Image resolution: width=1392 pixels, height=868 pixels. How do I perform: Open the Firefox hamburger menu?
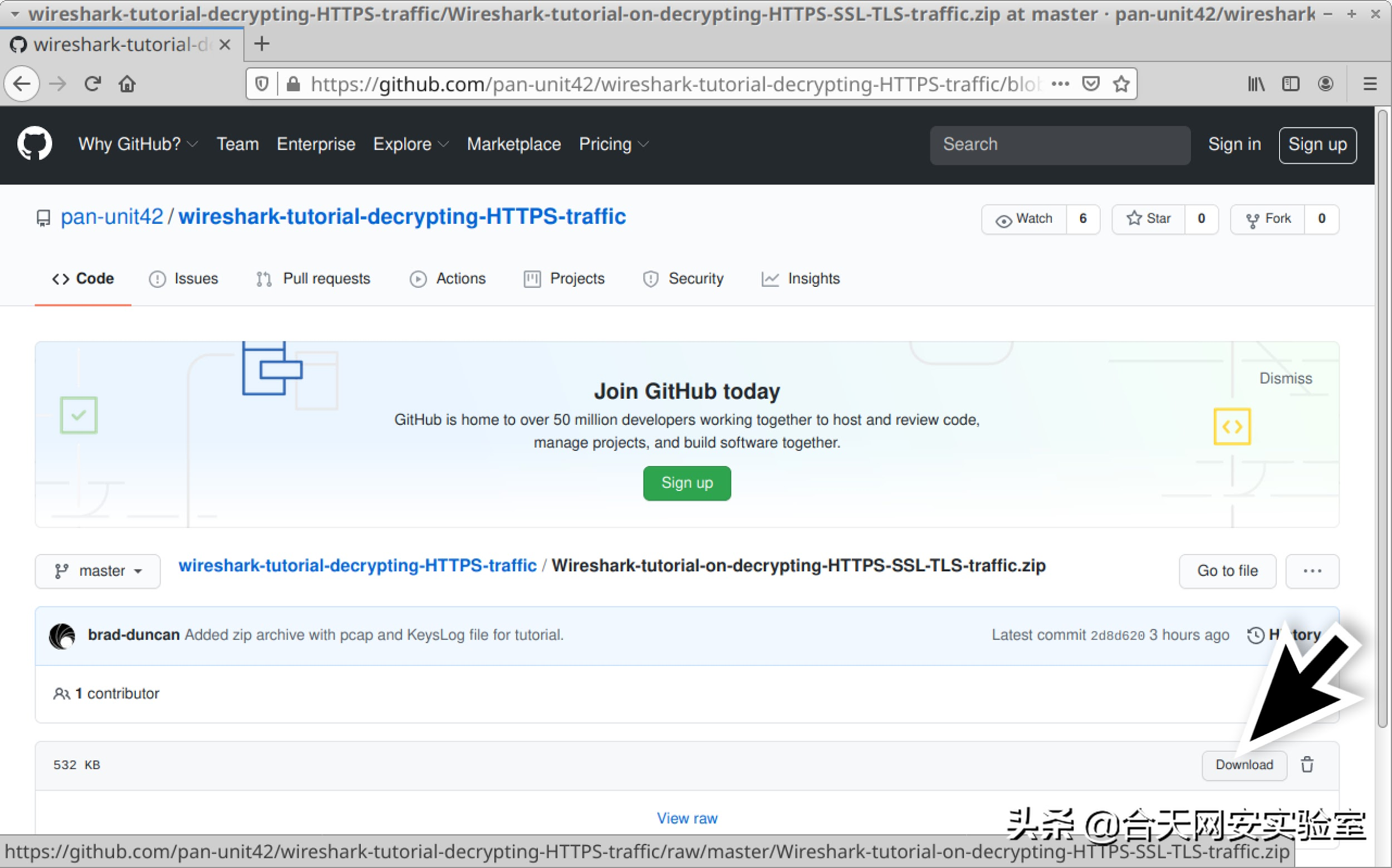pos(1370,85)
